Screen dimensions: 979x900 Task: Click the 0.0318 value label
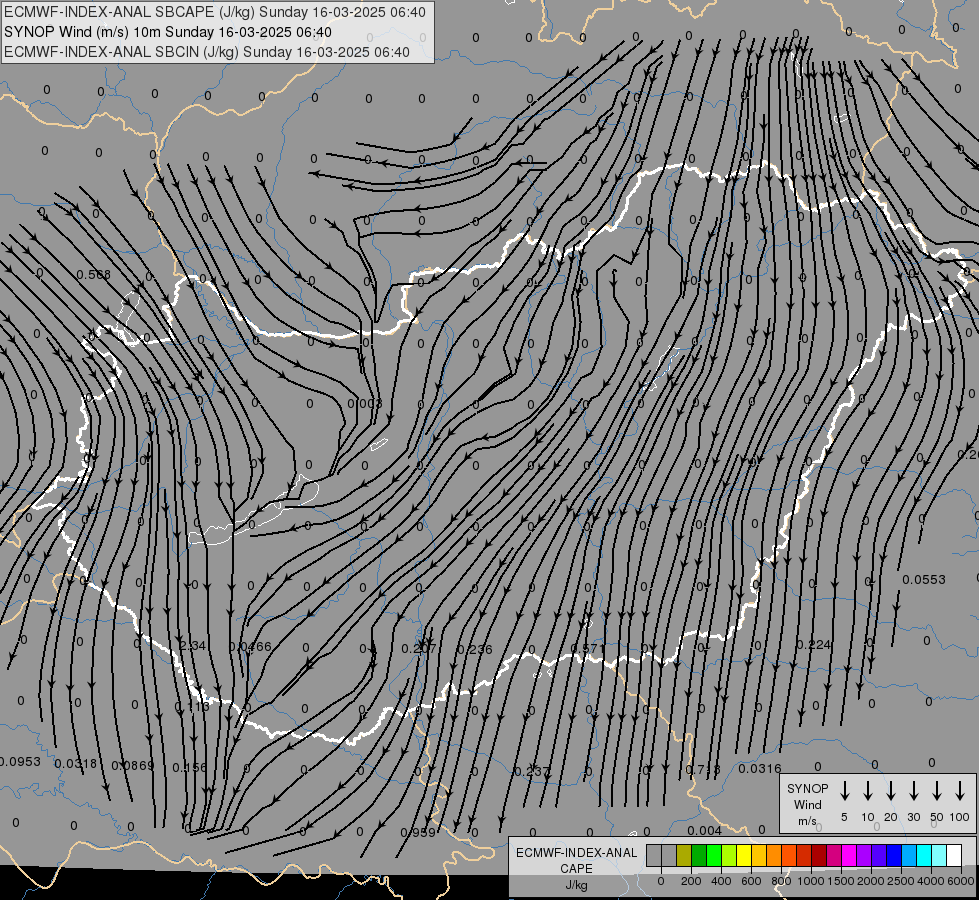pos(76,764)
